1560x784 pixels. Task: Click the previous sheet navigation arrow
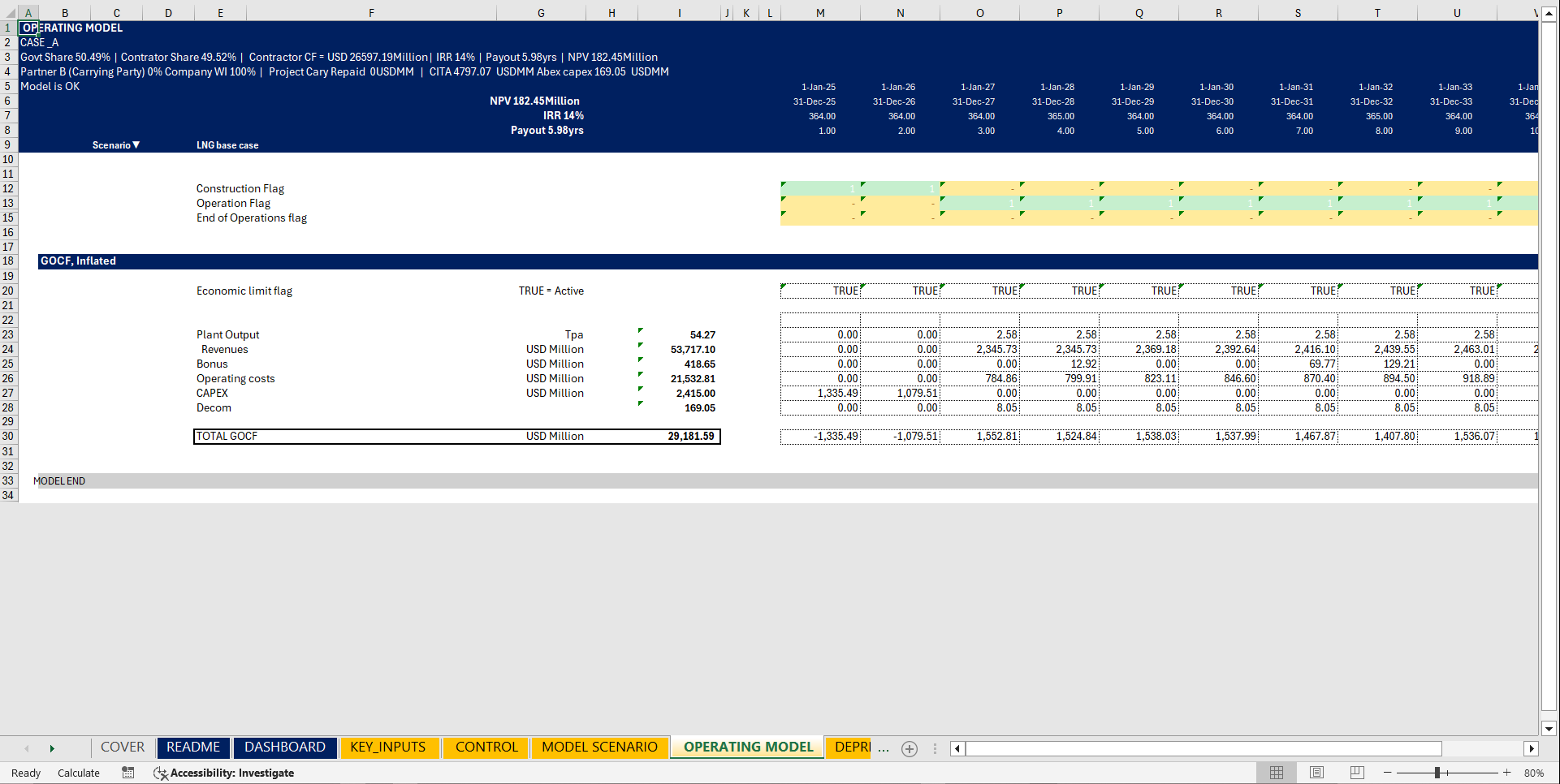27,748
